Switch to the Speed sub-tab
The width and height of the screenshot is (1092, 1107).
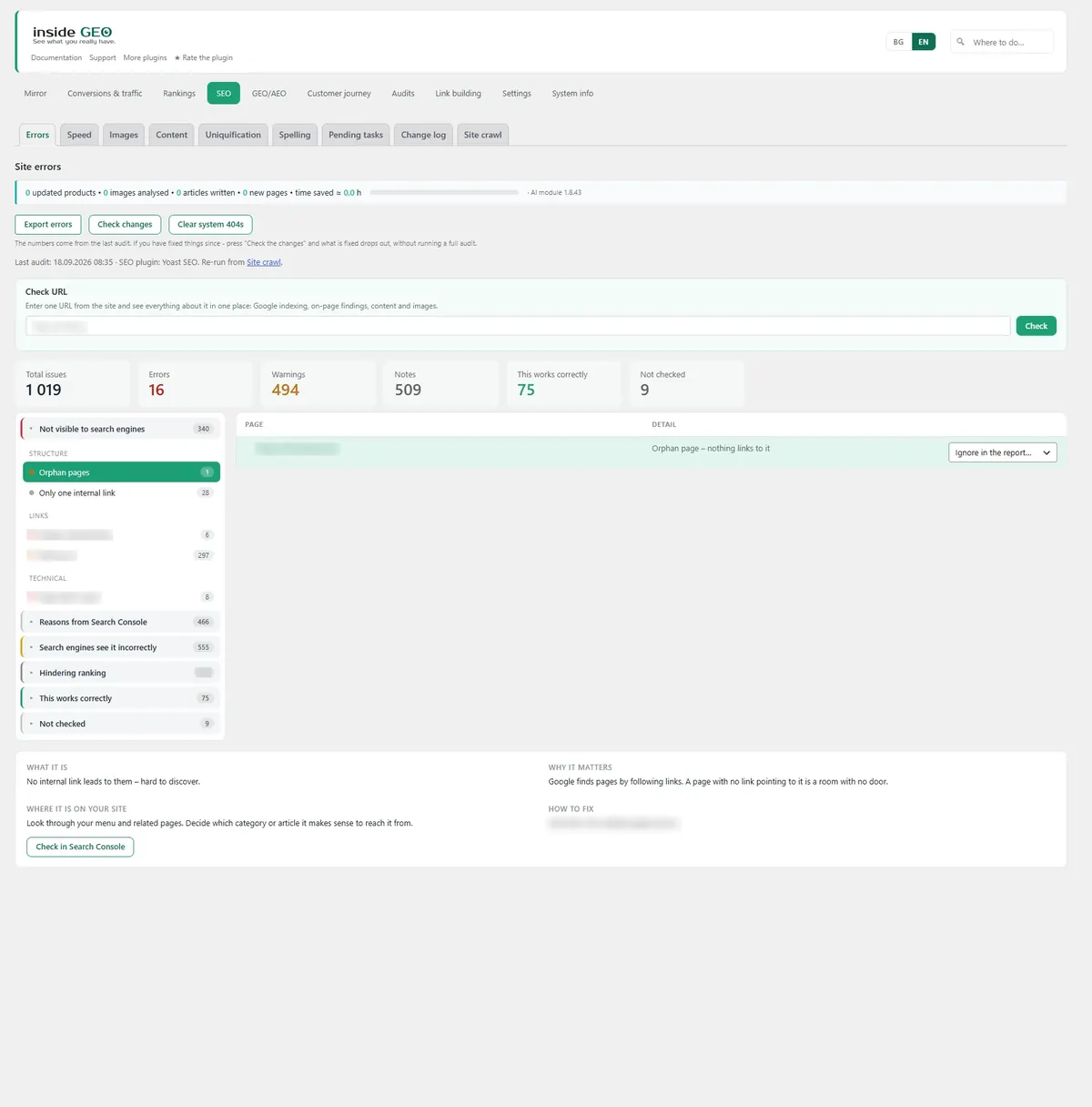coord(79,135)
